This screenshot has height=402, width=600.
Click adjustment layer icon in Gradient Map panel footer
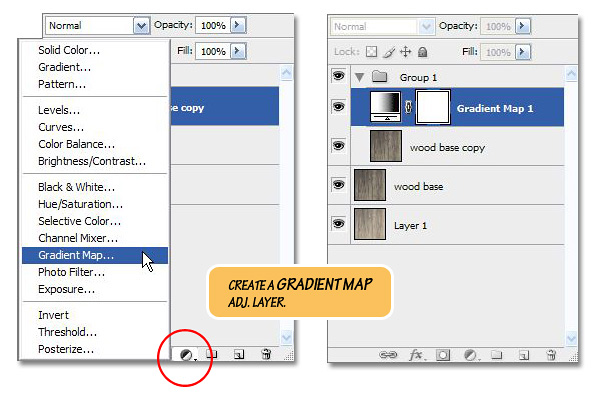470,355
